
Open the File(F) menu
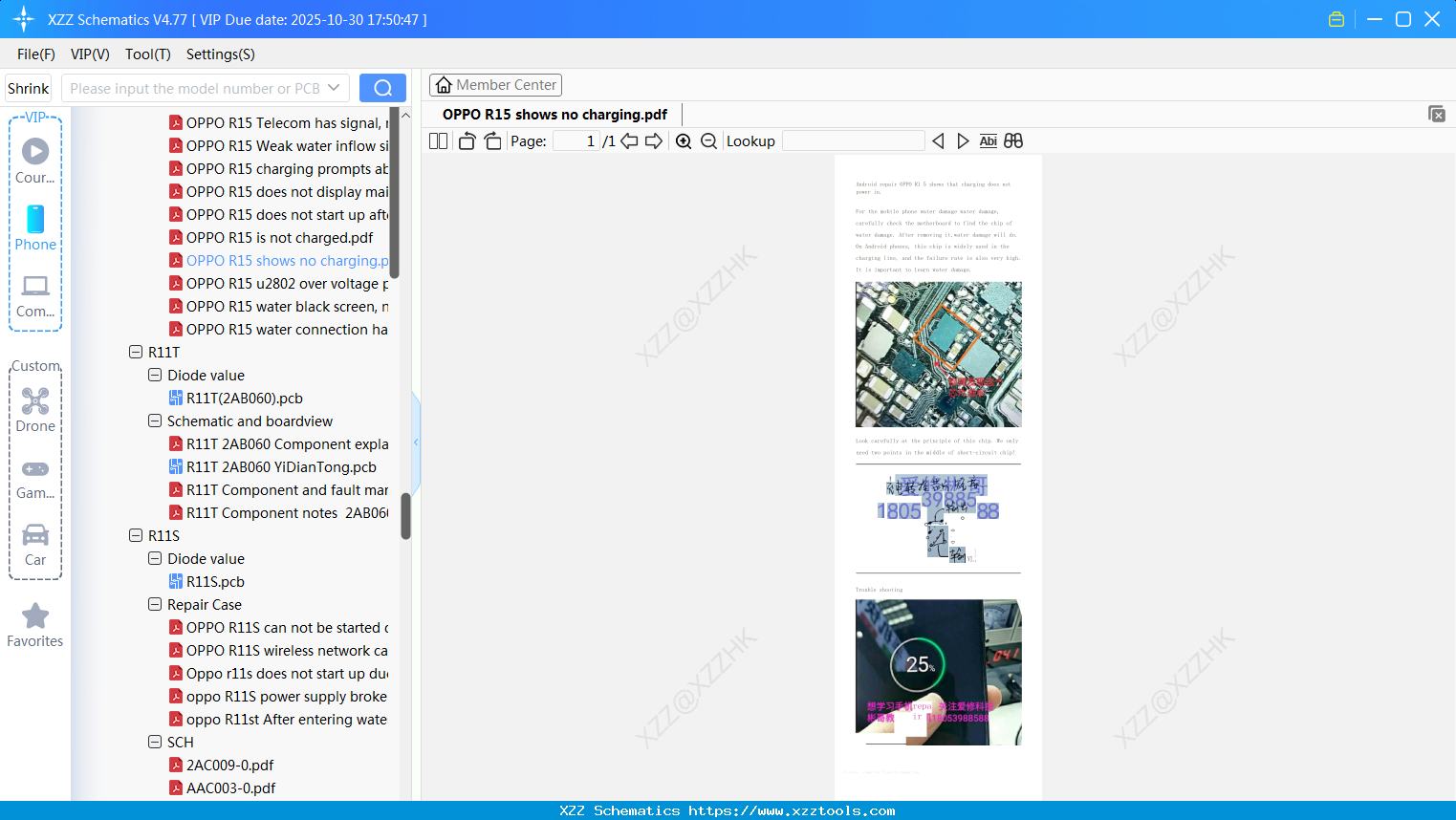pyautogui.click(x=36, y=54)
